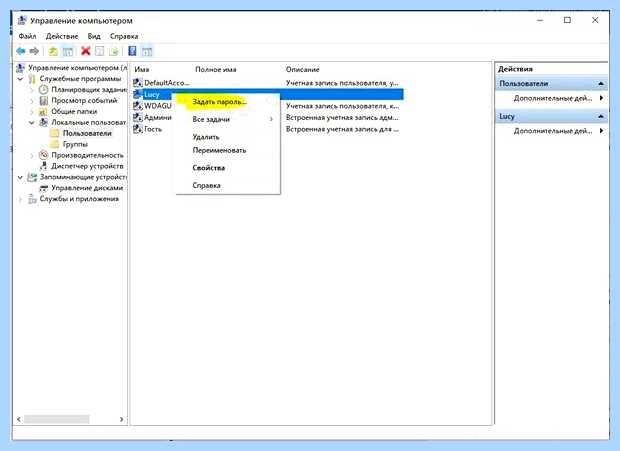The height and width of the screenshot is (451, 620).
Task: Open the Вид menu
Action: (94, 36)
